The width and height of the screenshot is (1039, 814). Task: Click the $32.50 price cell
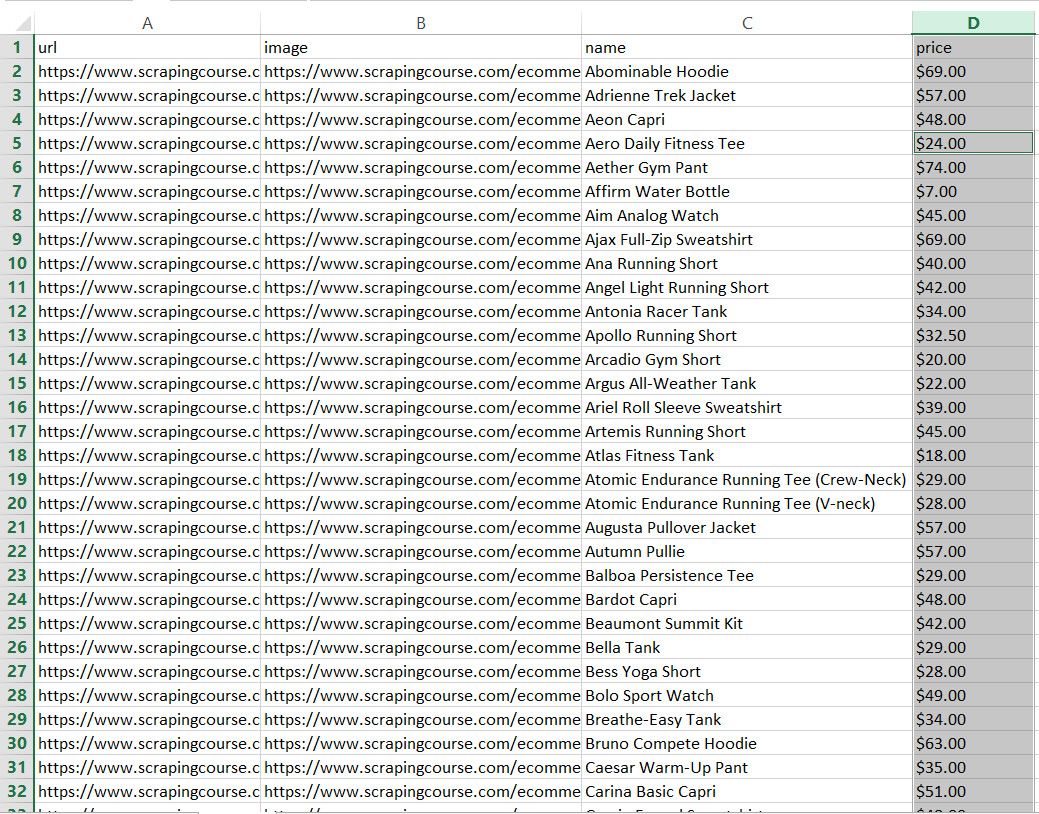click(x=973, y=335)
